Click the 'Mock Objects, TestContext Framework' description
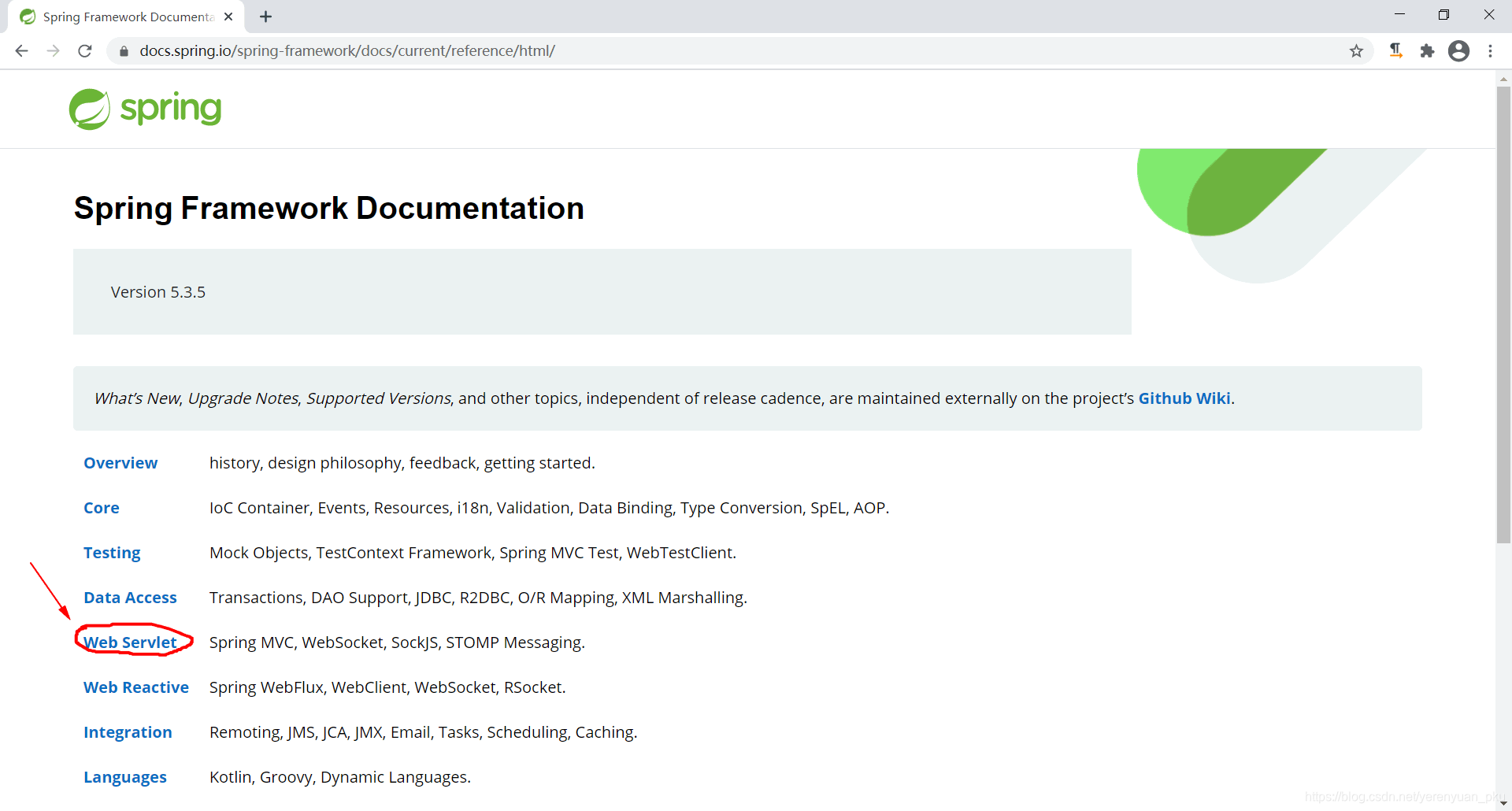Screen dimensions: 1512x811 tap(472, 553)
